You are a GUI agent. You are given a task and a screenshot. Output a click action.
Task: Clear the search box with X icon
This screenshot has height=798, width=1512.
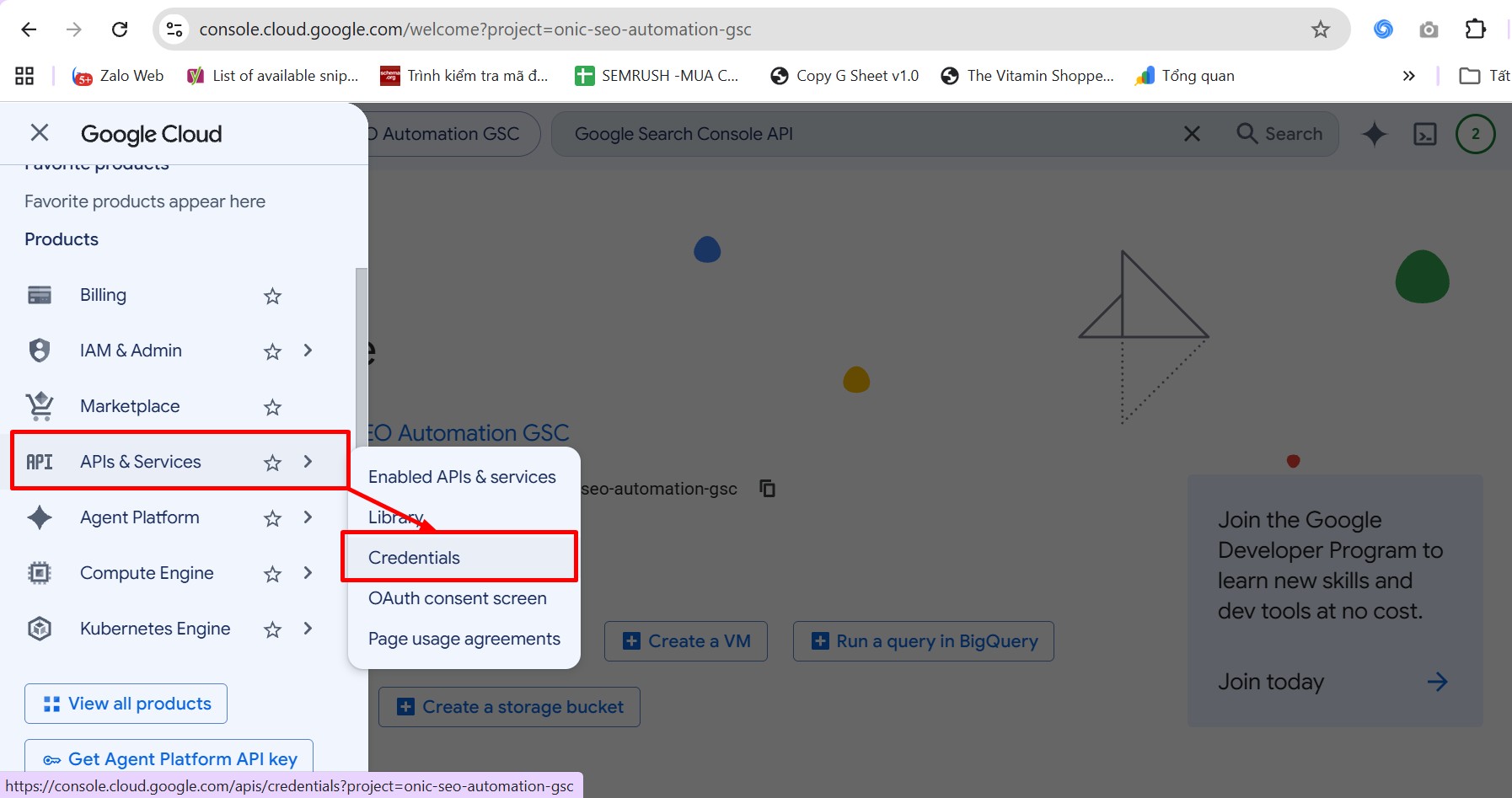tap(1192, 134)
